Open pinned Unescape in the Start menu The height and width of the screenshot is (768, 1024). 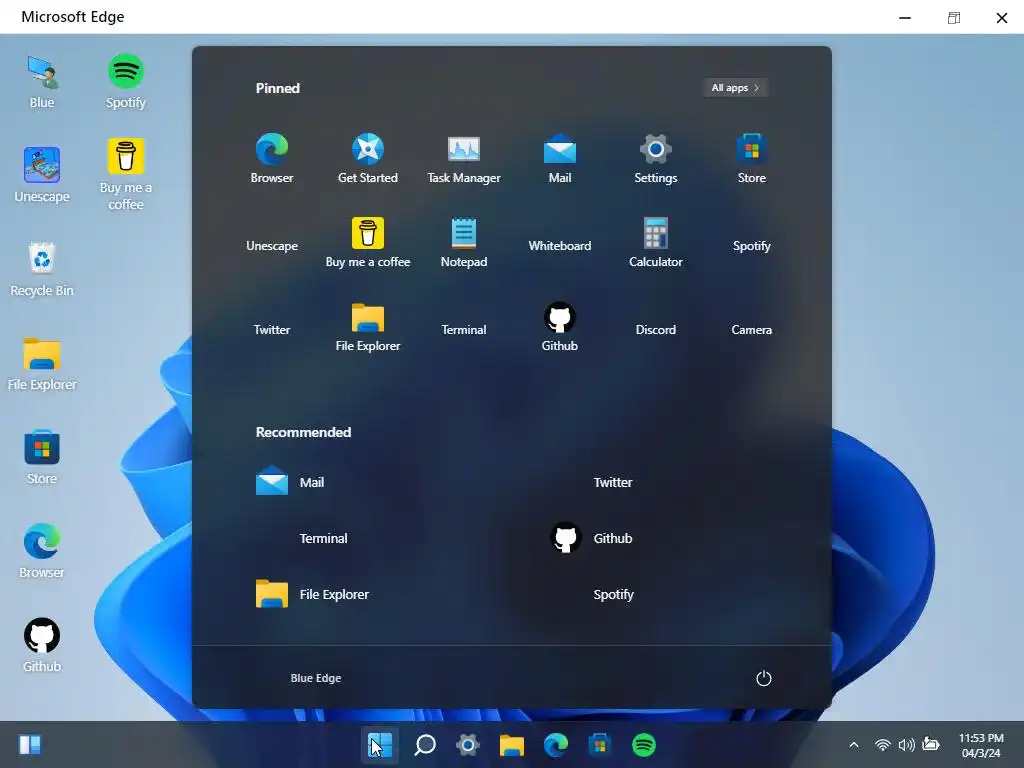tap(272, 246)
